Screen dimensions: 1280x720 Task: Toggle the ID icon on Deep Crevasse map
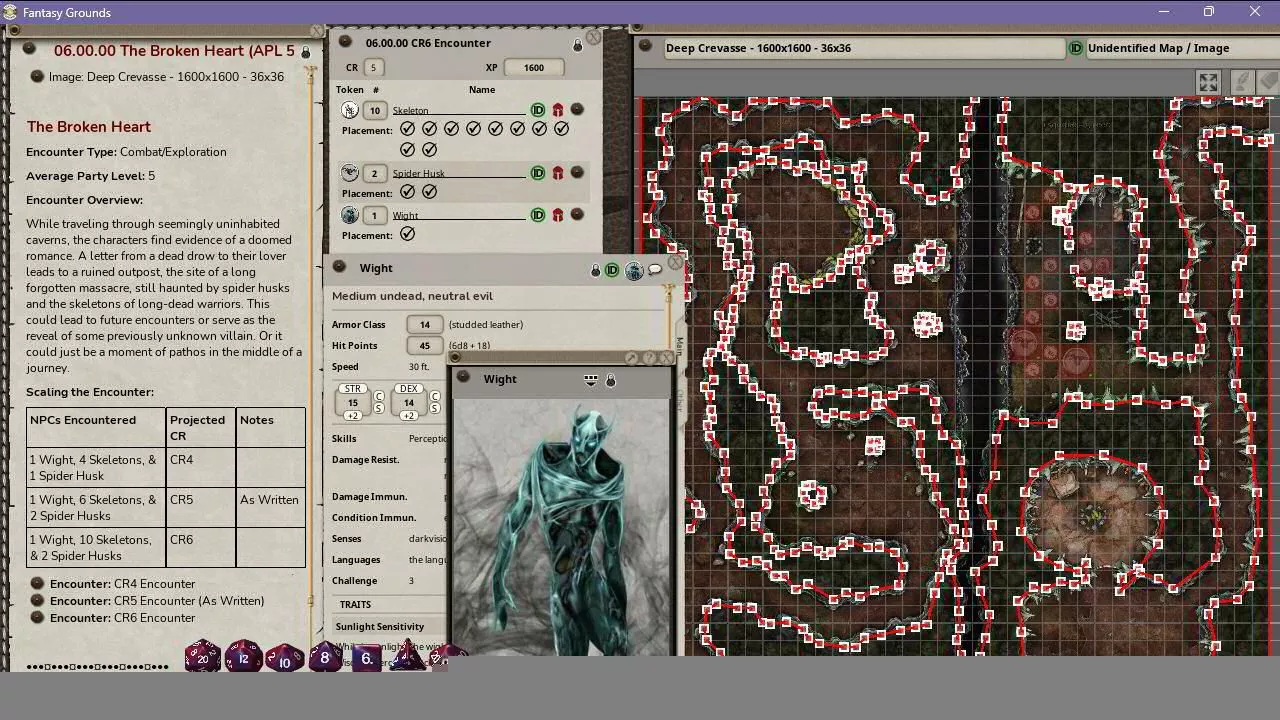click(1076, 48)
